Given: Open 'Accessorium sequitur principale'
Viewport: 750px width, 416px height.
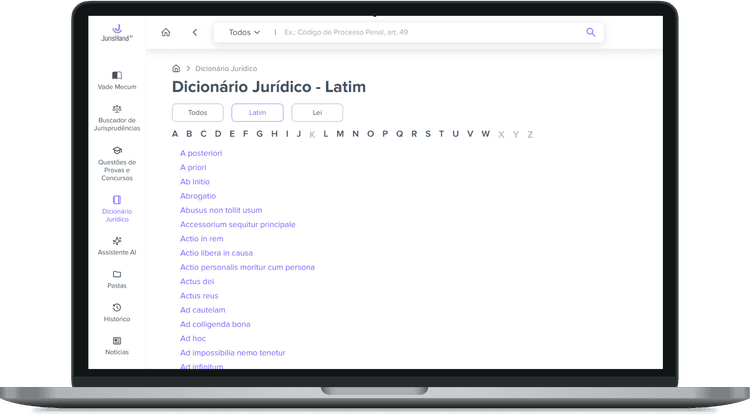Looking at the screenshot, I should (238, 224).
